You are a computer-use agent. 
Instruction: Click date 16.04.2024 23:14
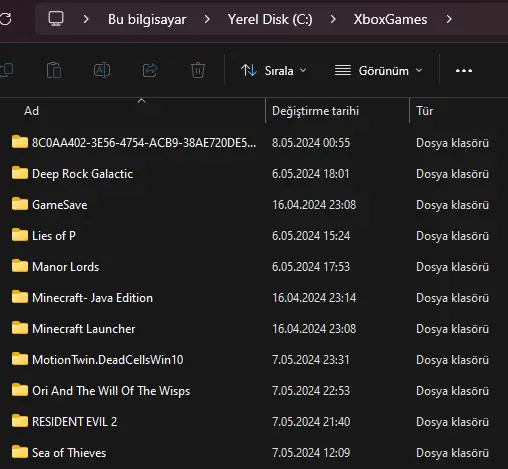click(314, 298)
